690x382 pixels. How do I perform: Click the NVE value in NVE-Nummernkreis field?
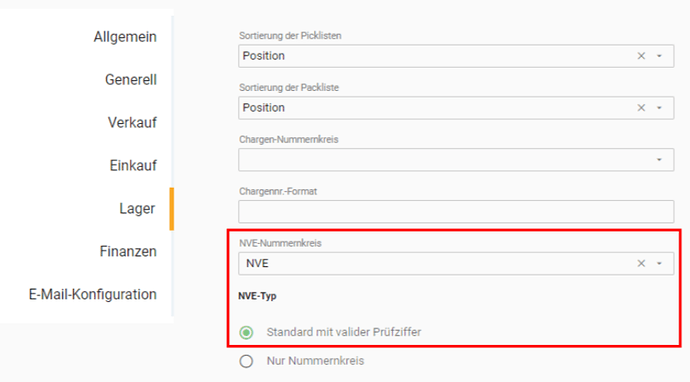coord(257,264)
